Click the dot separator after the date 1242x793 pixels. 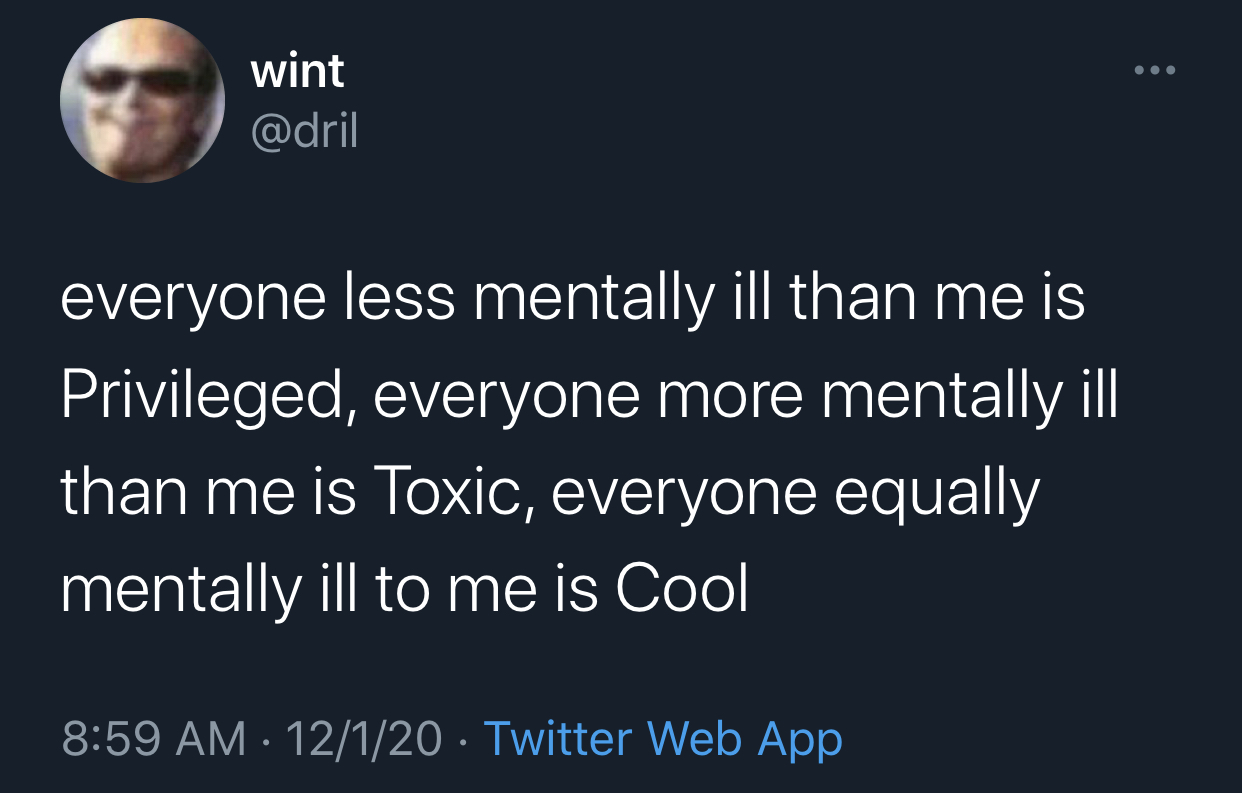[x=462, y=737]
